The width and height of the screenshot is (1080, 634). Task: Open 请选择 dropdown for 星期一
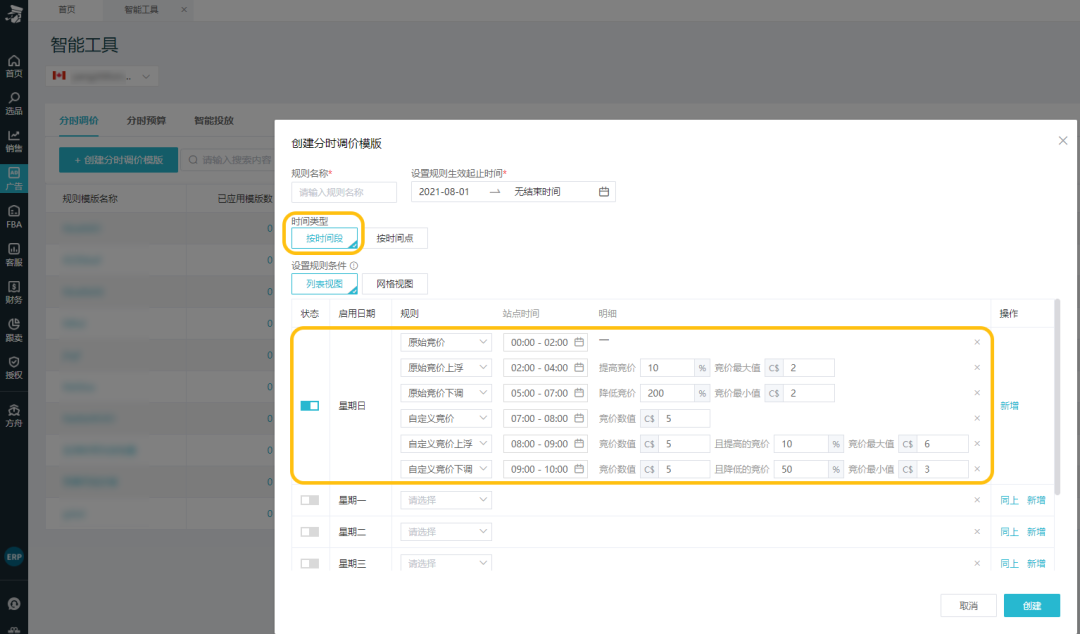(x=446, y=500)
